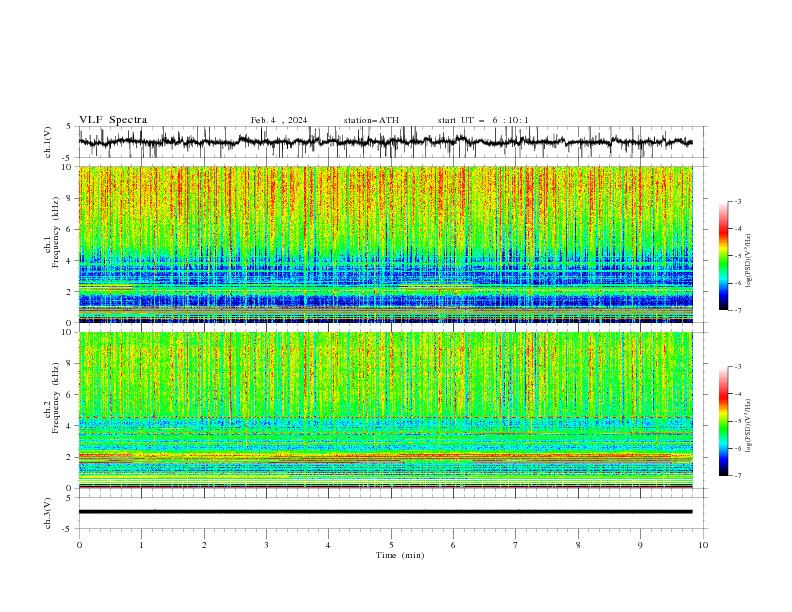Click time axis tick label "9"
Image resolution: width=792 pixels, height=612 pixels.
coord(640,545)
